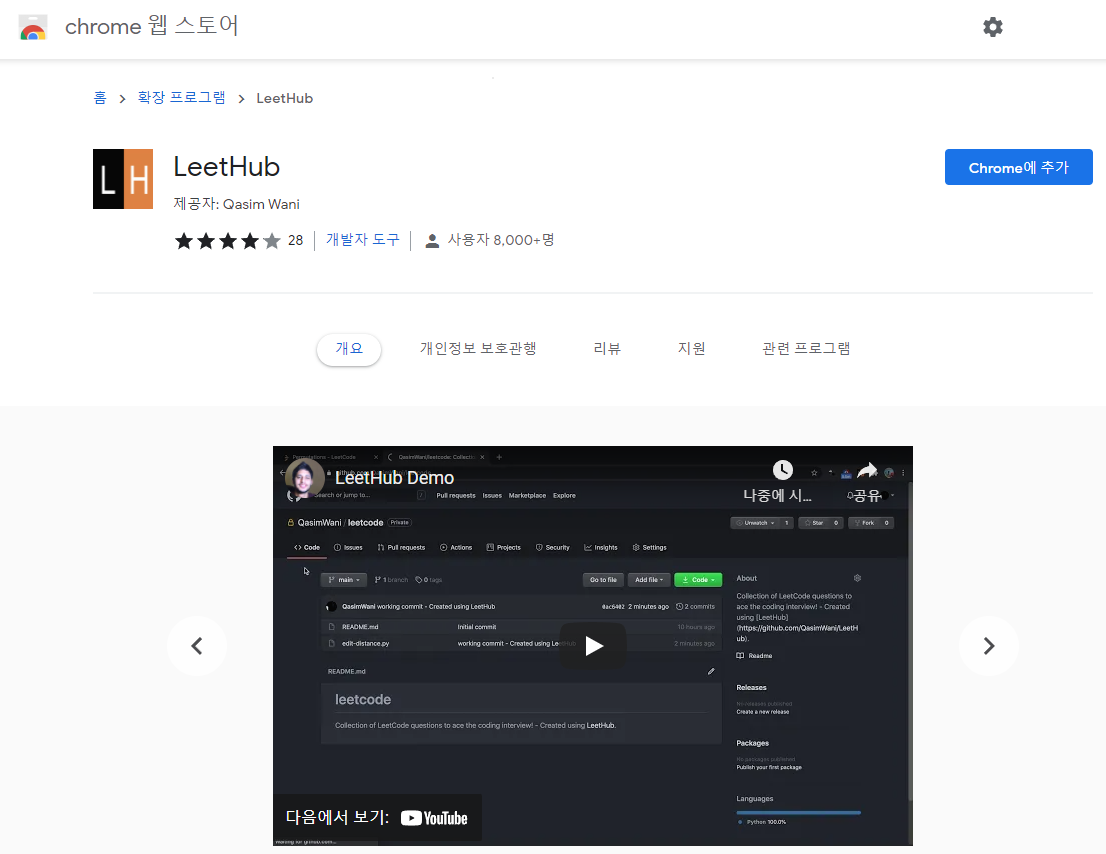1106x854 pixels.
Task: Click the 홈 breadcrumb link
Action: coord(100,98)
